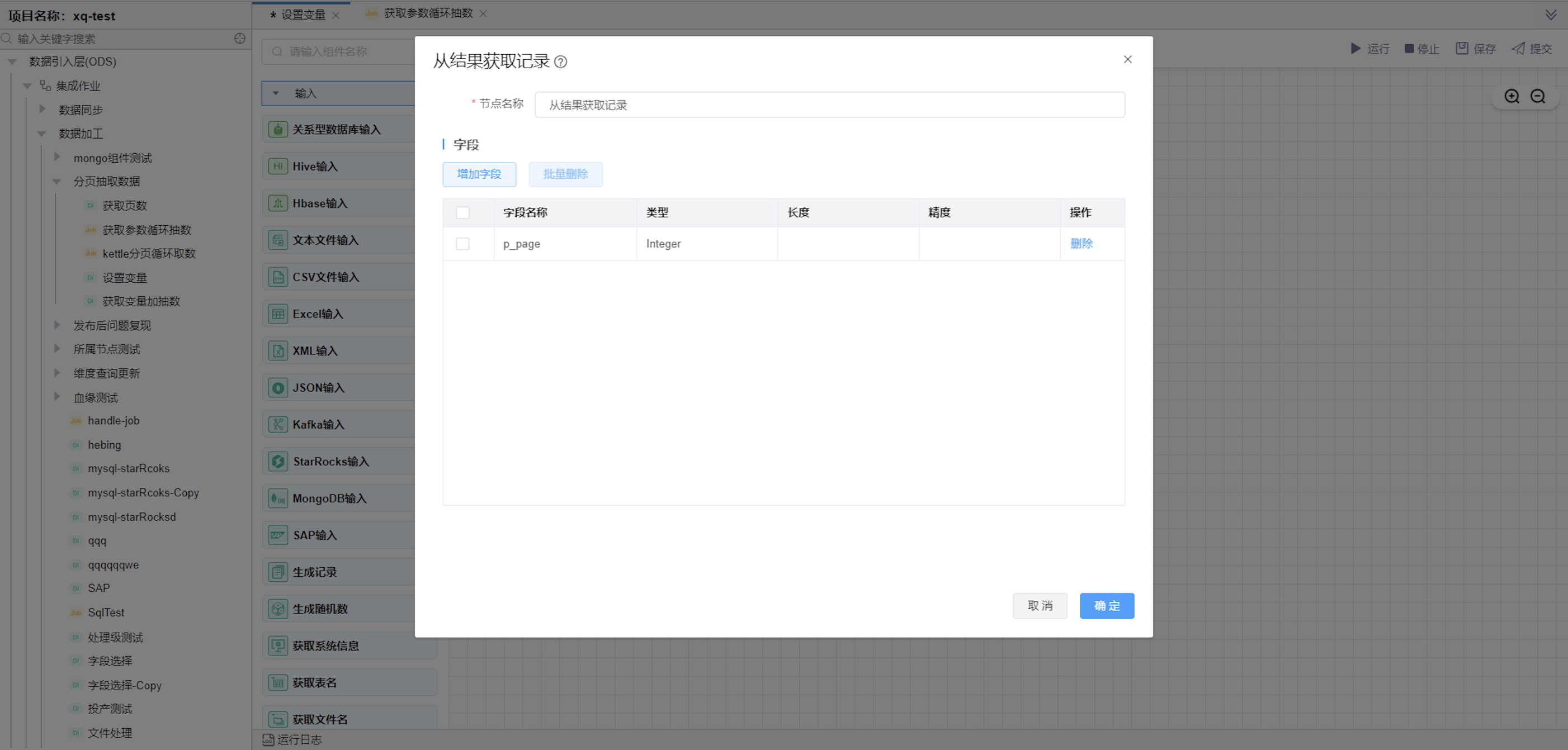
Task: Click the StarRocks输入 component icon
Action: coord(277,461)
